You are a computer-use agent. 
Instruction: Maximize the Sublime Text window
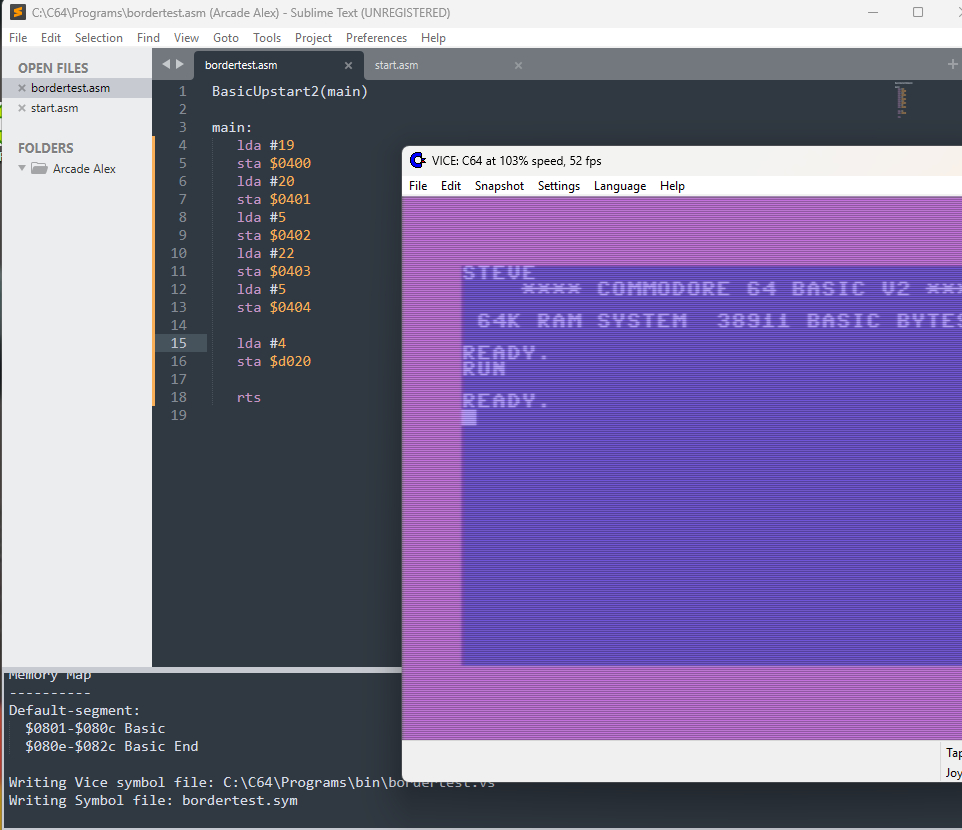[918, 13]
